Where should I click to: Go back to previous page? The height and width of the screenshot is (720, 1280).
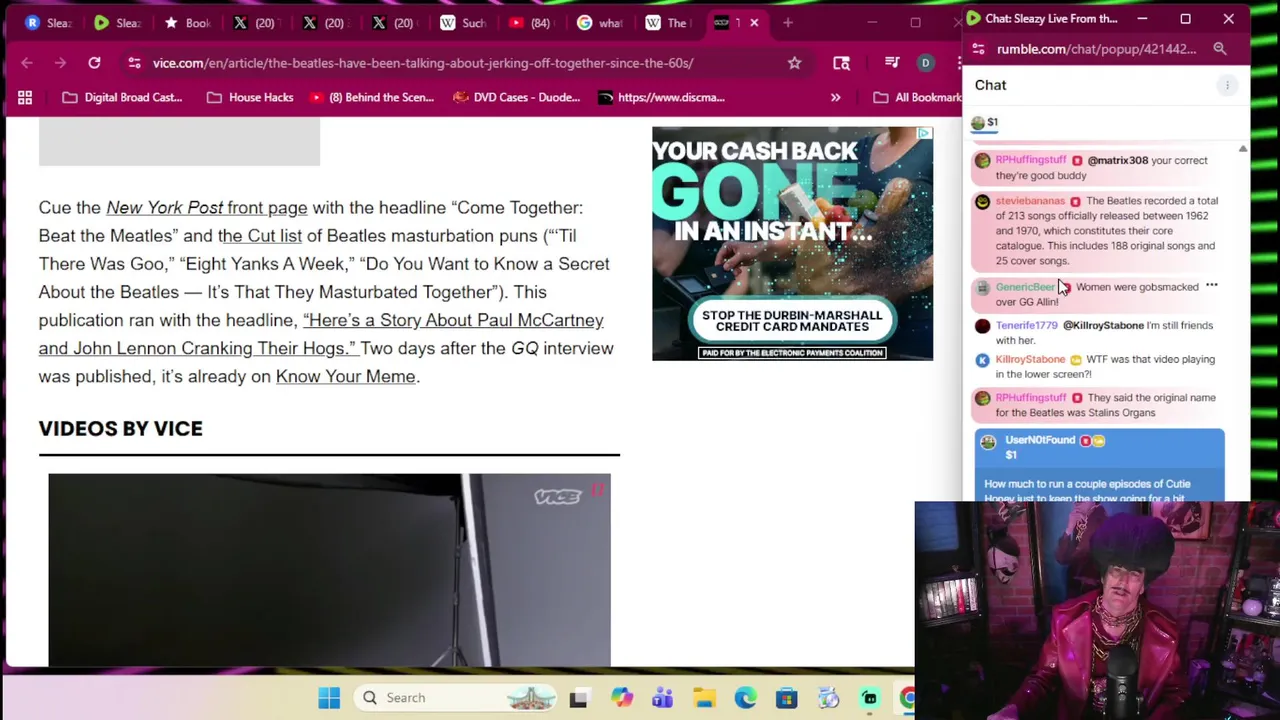27,63
